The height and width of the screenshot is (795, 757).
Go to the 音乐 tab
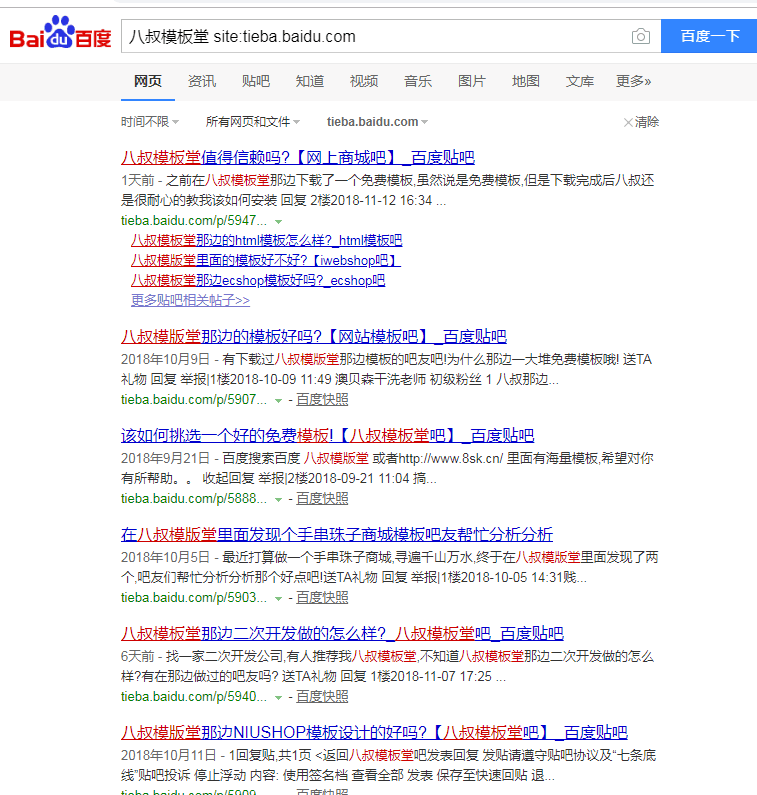(418, 81)
